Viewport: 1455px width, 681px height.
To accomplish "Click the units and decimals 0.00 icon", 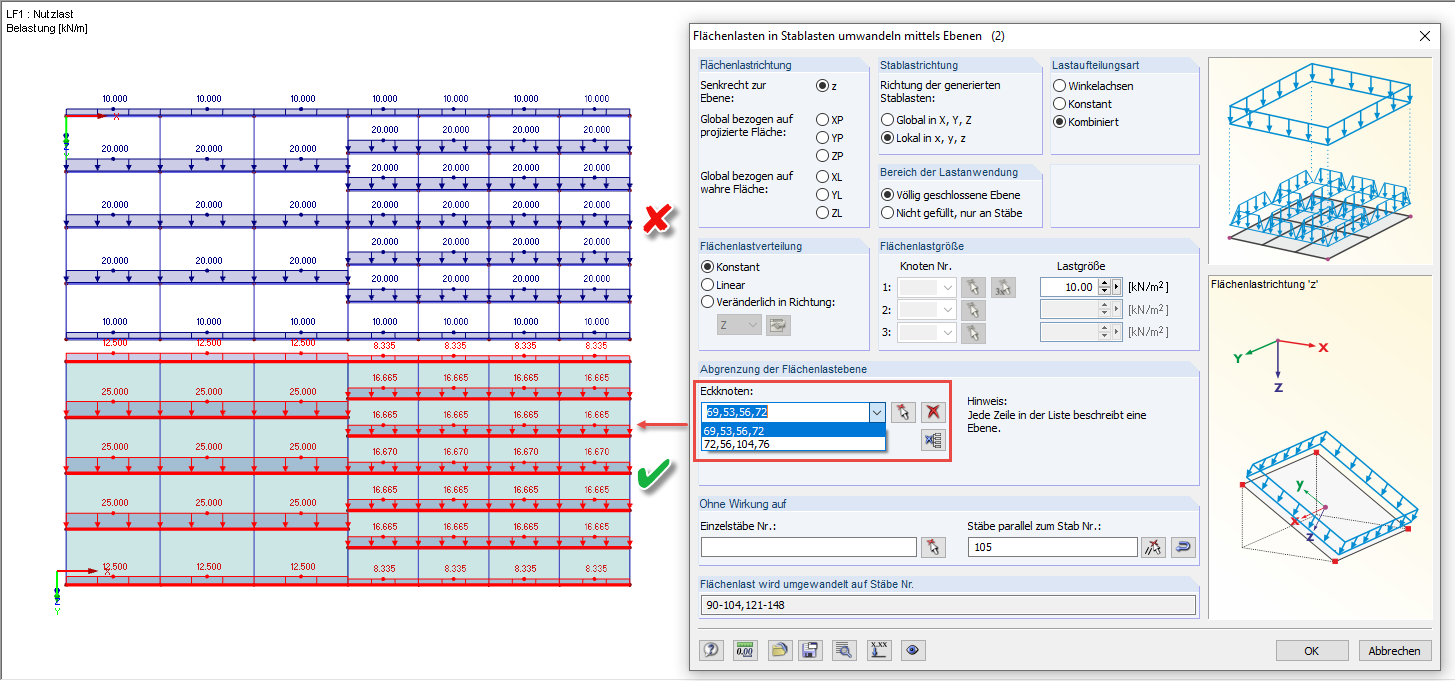I will pyautogui.click(x=745, y=650).
